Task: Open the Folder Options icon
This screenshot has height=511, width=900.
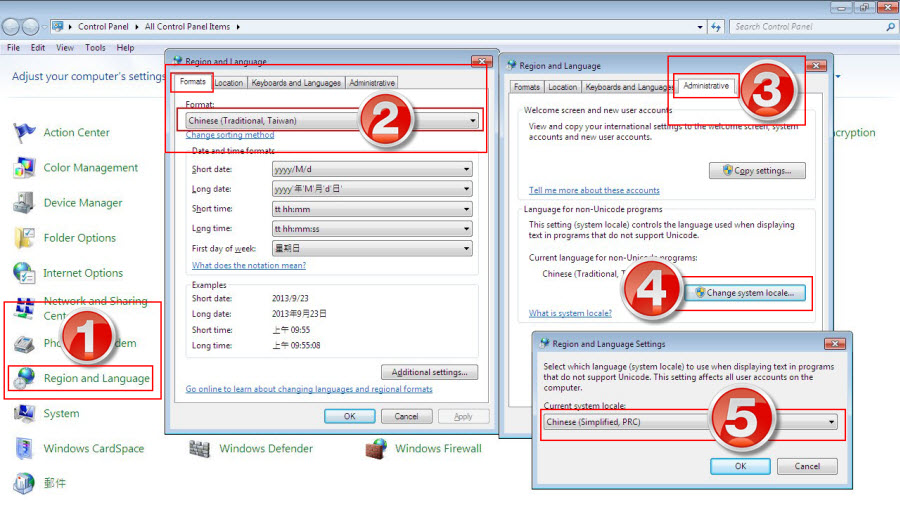Action: [x=25, y=238]
